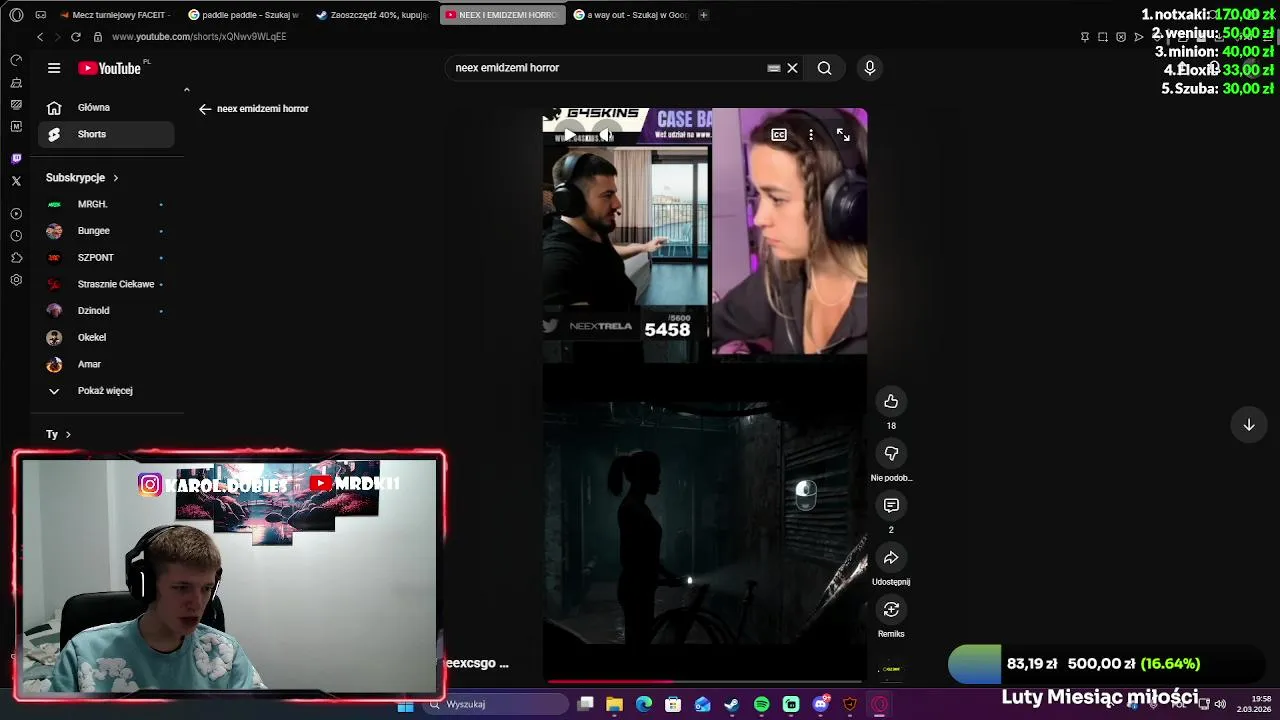Screen dimensions: 1280x720
Task: Select Shorts in the sidebar
Action: [106, 134]
